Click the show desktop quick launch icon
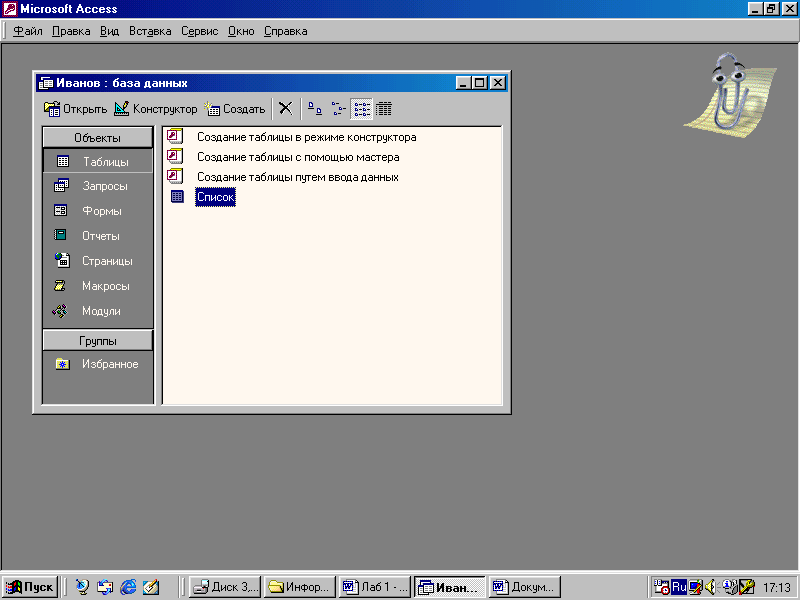The width and height of the screenshot is (800, 600). pyautogui.click(x=82, y=587)
